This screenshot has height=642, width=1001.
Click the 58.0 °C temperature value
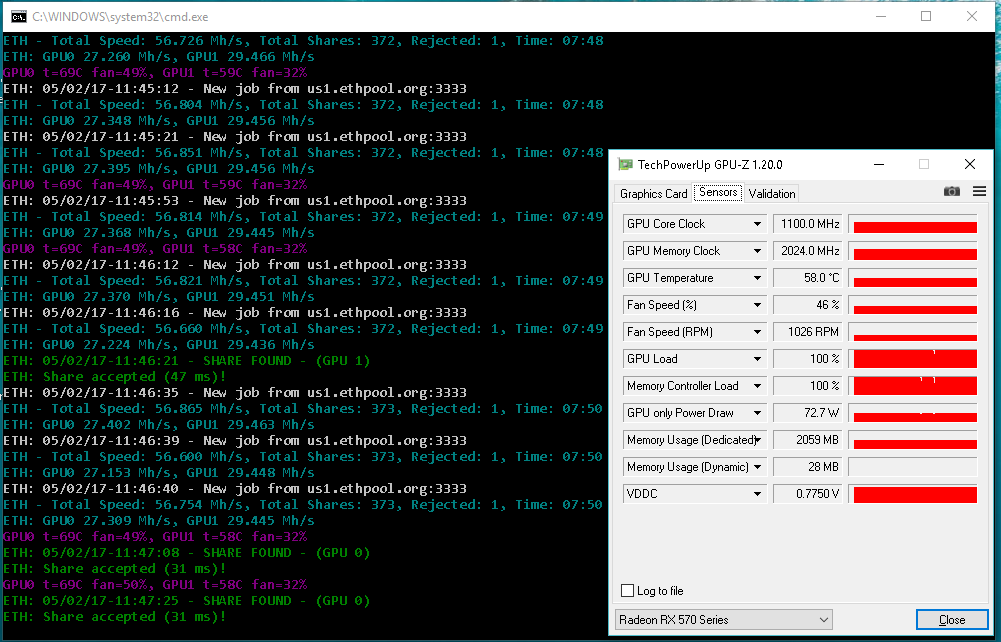click(808, 278)
